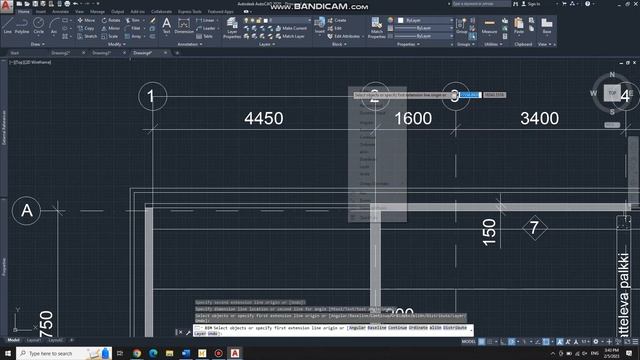Select the Text annotation tool

(x=167, y=26)
